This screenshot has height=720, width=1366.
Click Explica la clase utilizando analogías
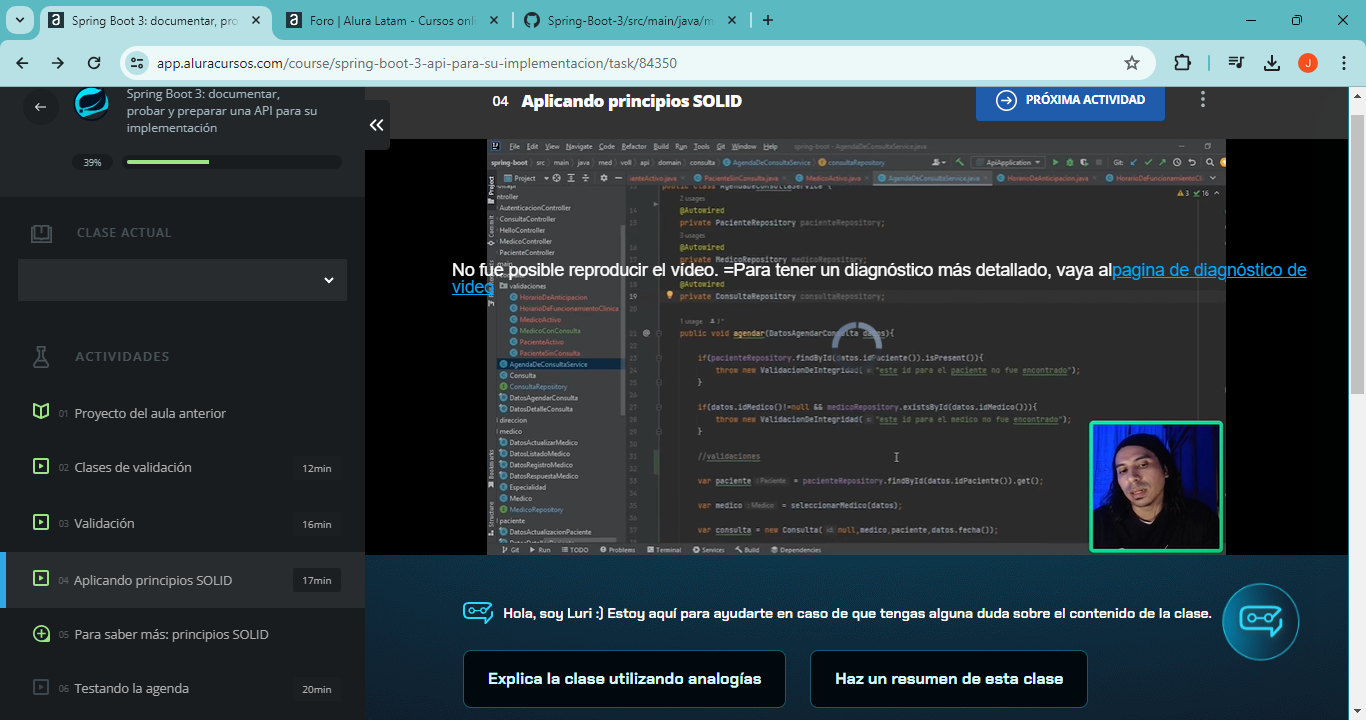point(624,679)
